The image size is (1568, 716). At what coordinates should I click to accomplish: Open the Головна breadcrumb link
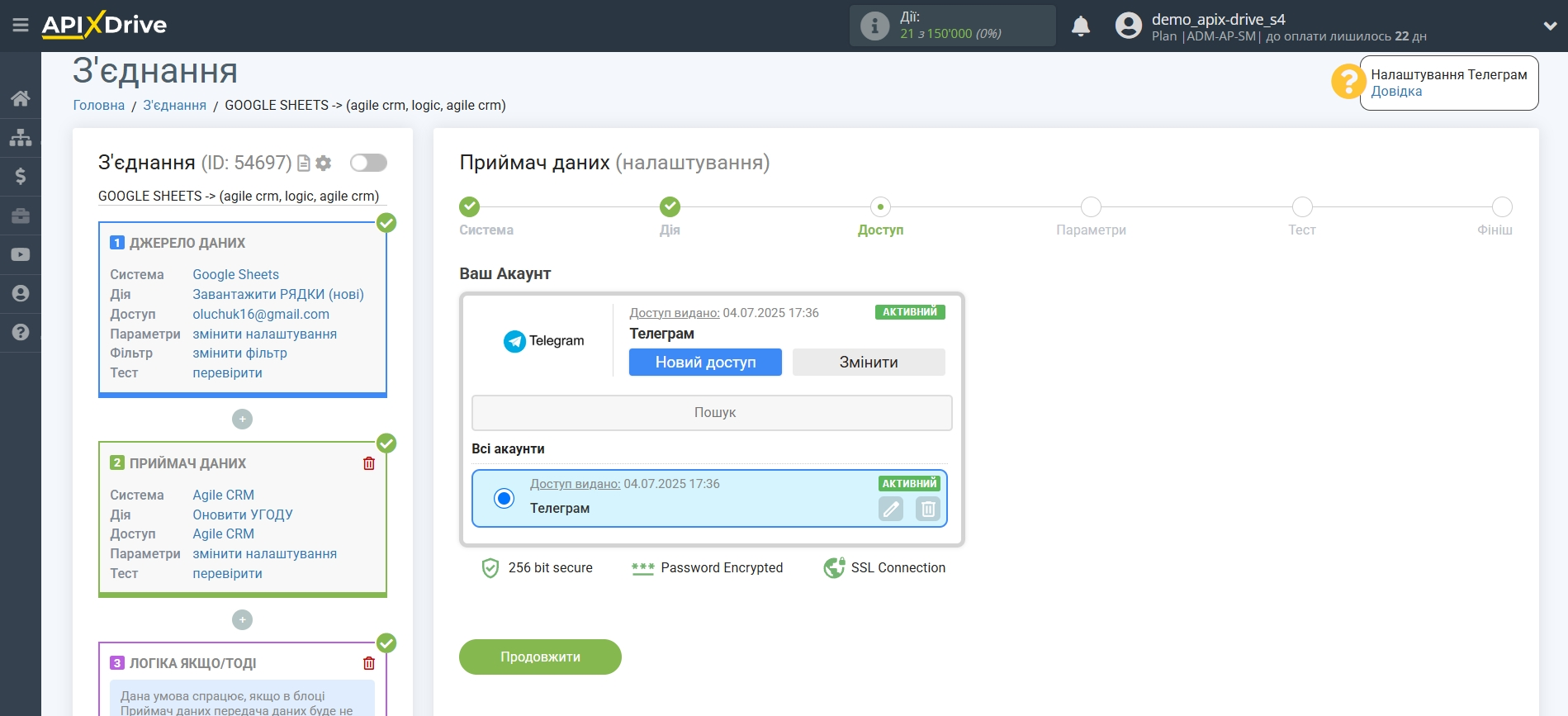(98, 105)
